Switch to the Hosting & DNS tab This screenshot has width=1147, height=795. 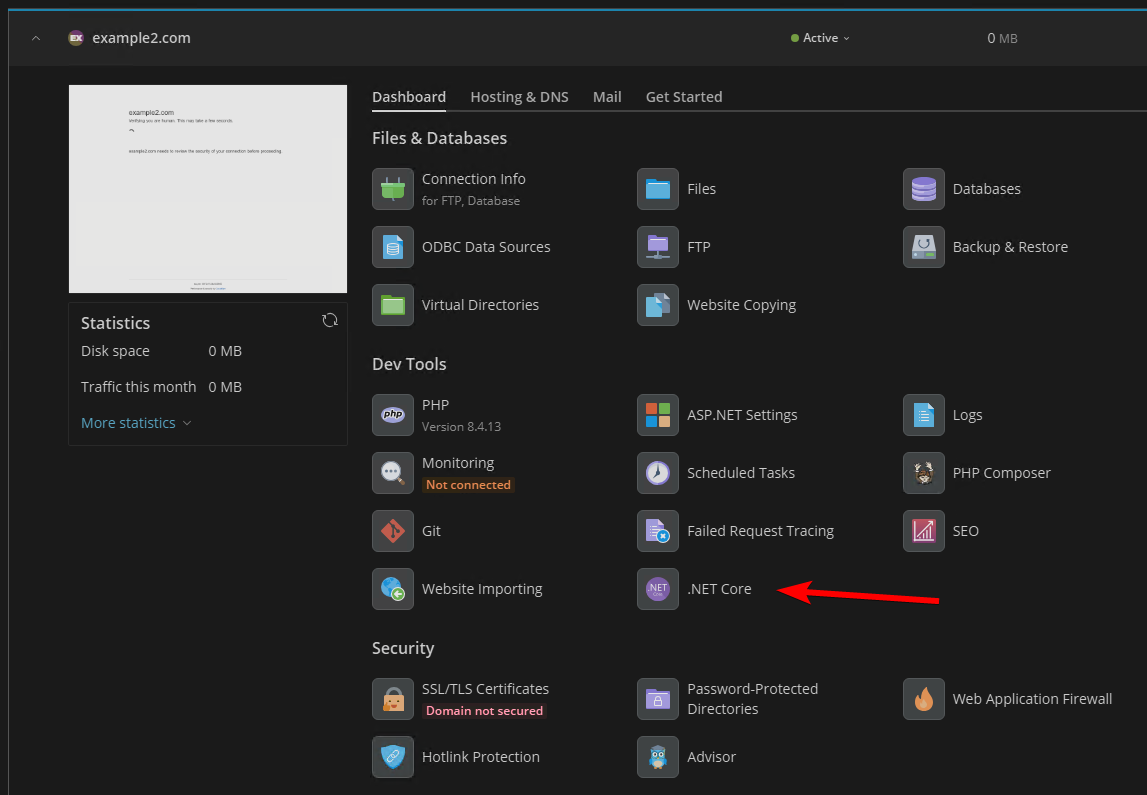519,97
